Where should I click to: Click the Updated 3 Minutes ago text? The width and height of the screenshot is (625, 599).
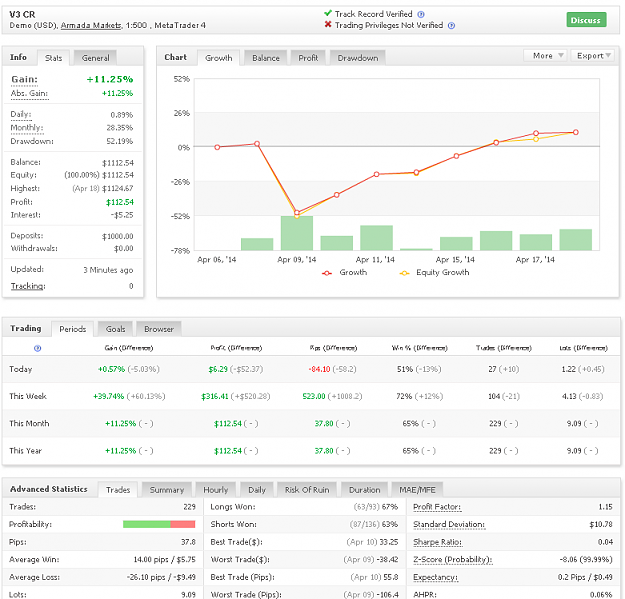(x=108, y=270)
